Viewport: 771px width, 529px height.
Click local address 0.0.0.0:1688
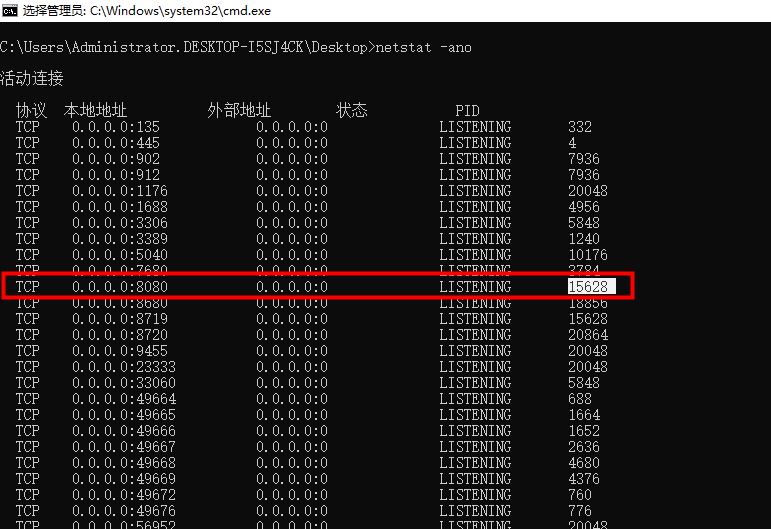120,207
